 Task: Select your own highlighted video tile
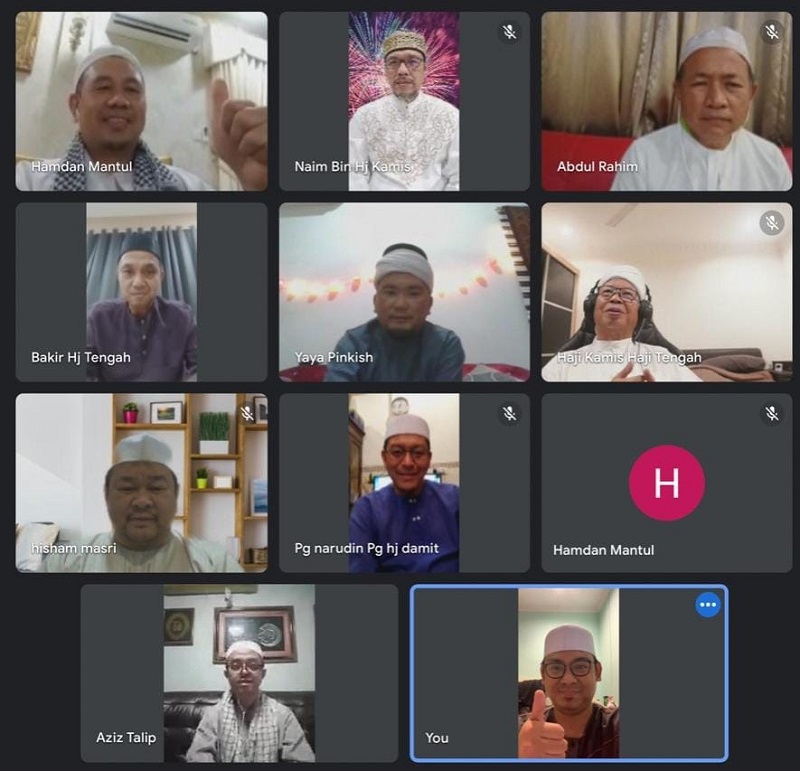[569, 674]
